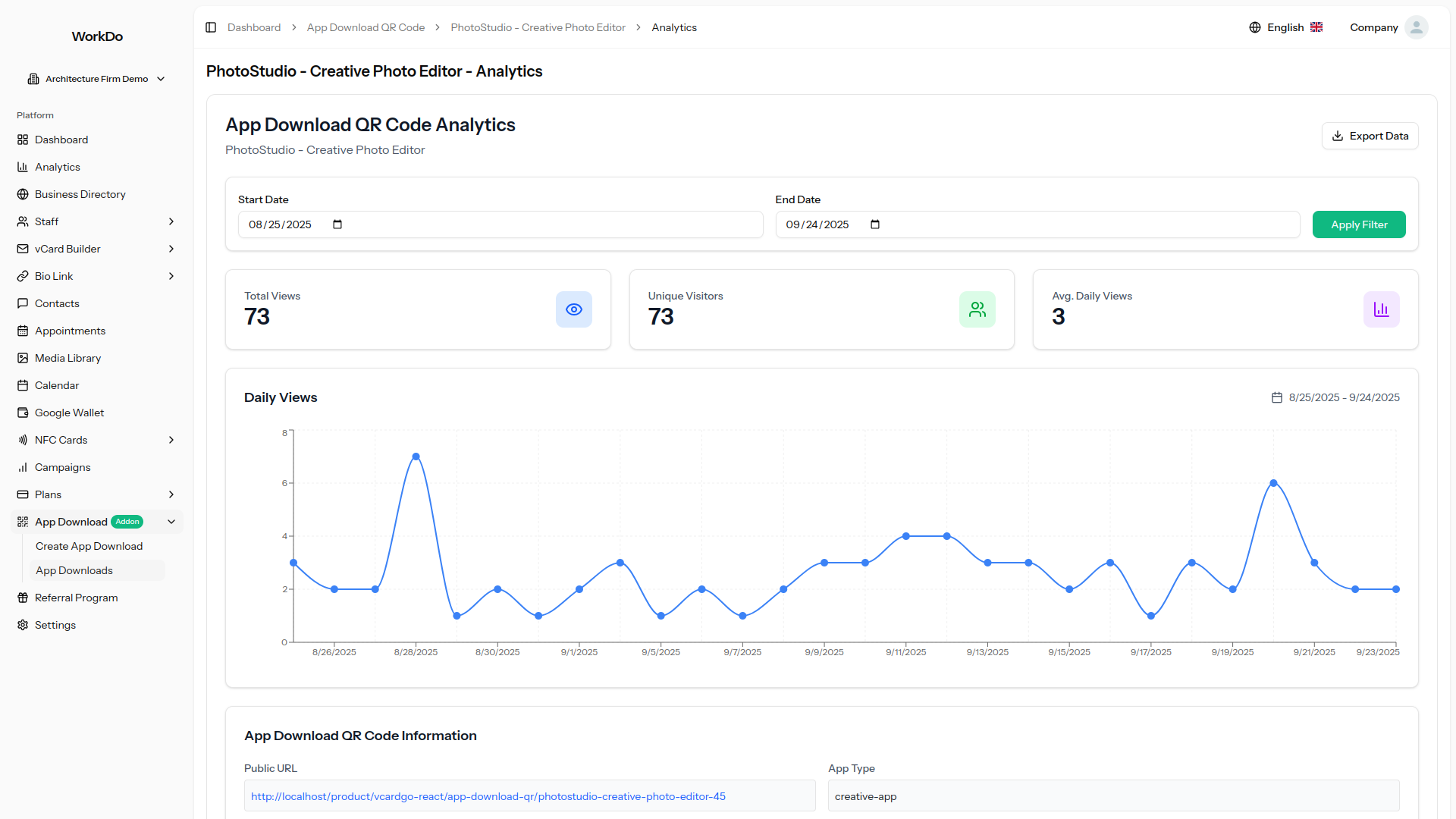This screenshot has height=819, width=1456.
Task: Open the Public URL link
Action: [x=488, y=796]
